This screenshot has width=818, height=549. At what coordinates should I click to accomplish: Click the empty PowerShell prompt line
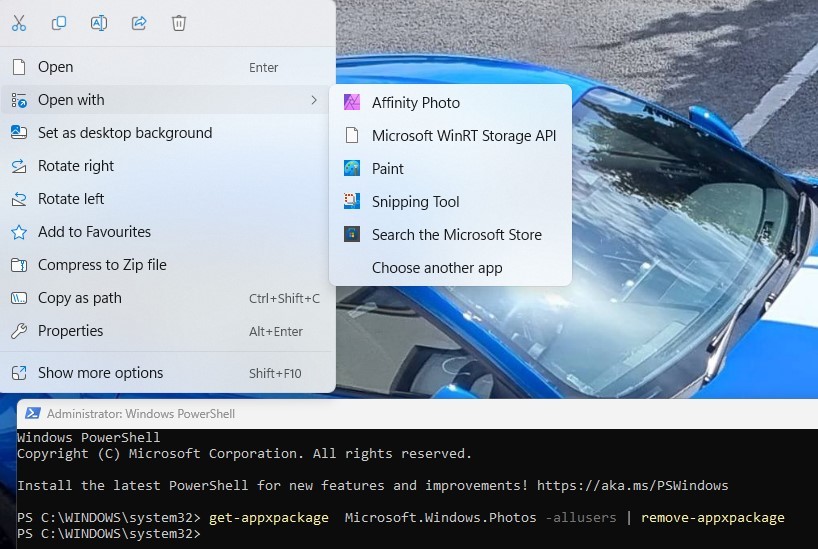109,533
